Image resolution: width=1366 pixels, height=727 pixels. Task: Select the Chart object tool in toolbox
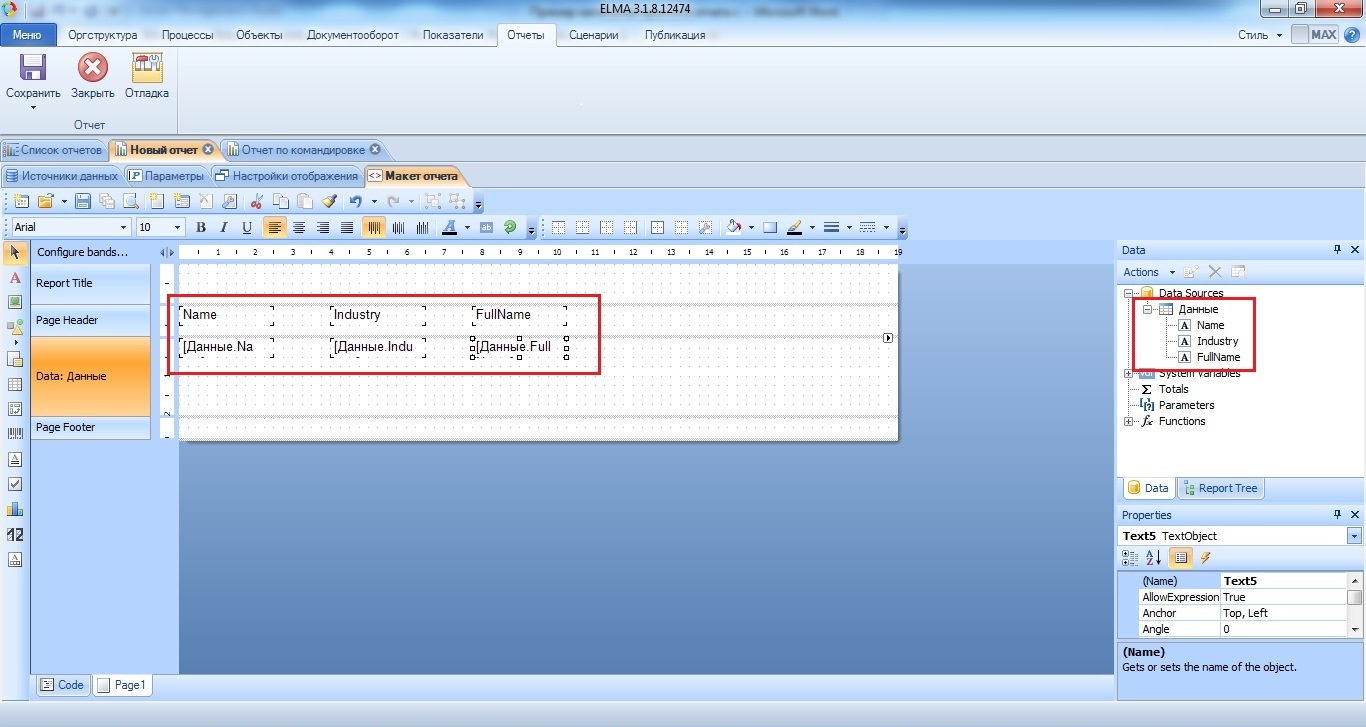click(15, 509)
